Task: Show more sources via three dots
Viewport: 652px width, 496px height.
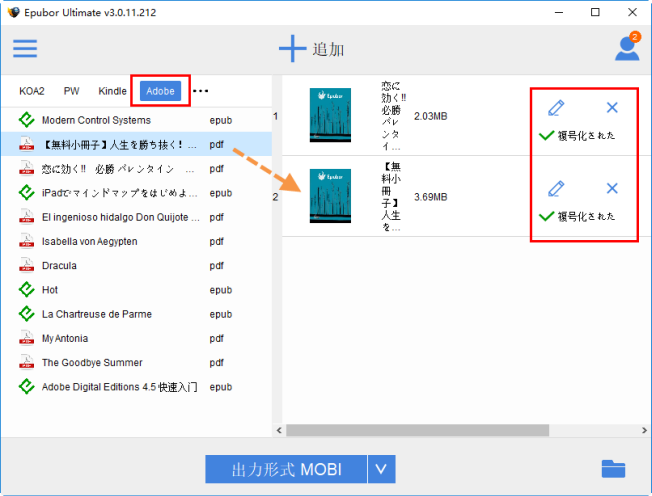Action: 200,91
